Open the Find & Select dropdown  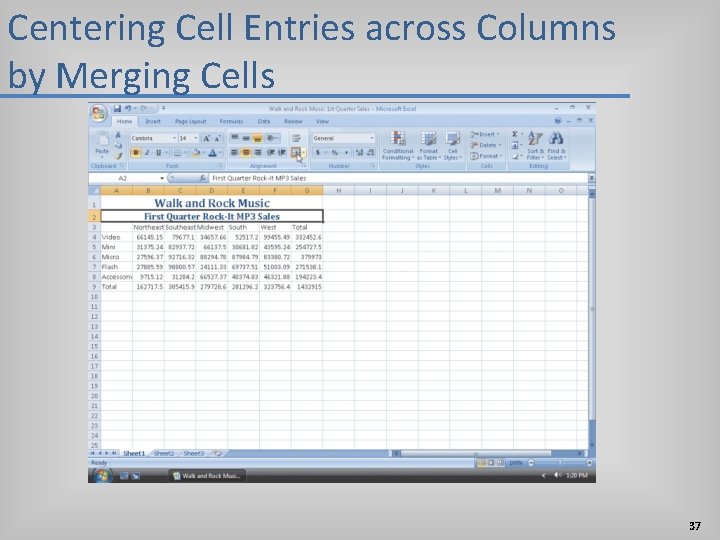(x=557, y=146)
